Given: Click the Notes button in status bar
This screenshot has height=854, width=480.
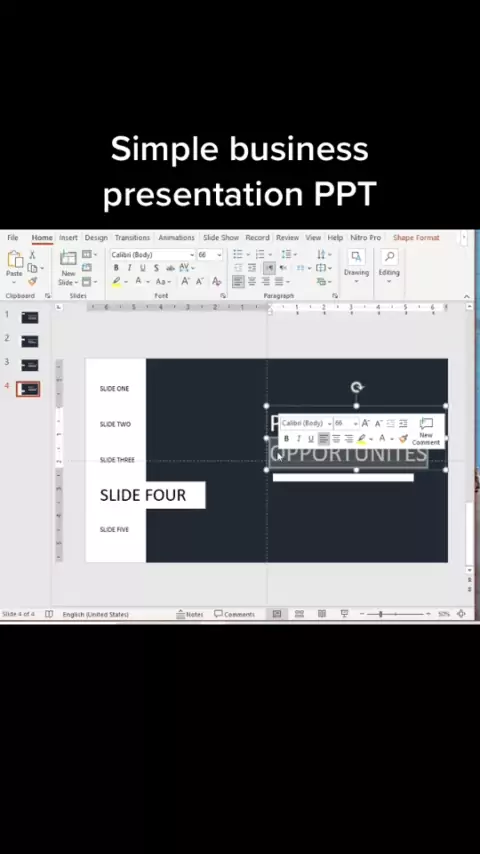Looking at the screenshot, I should (190, 614).
